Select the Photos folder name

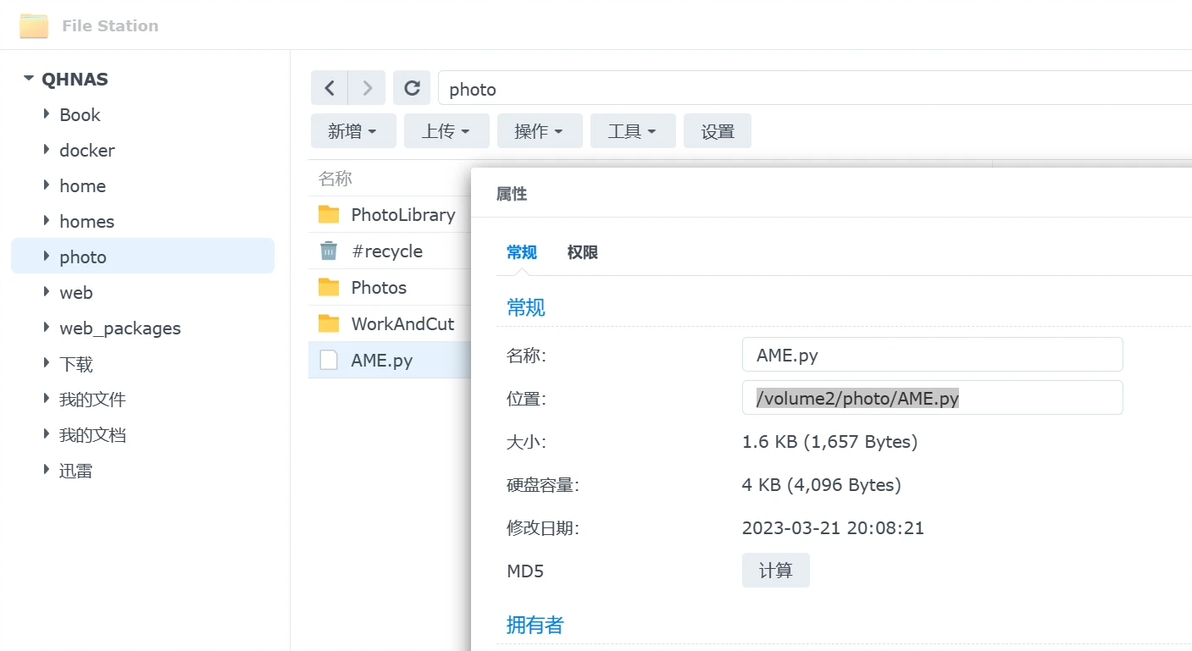(x=379, y=287)
